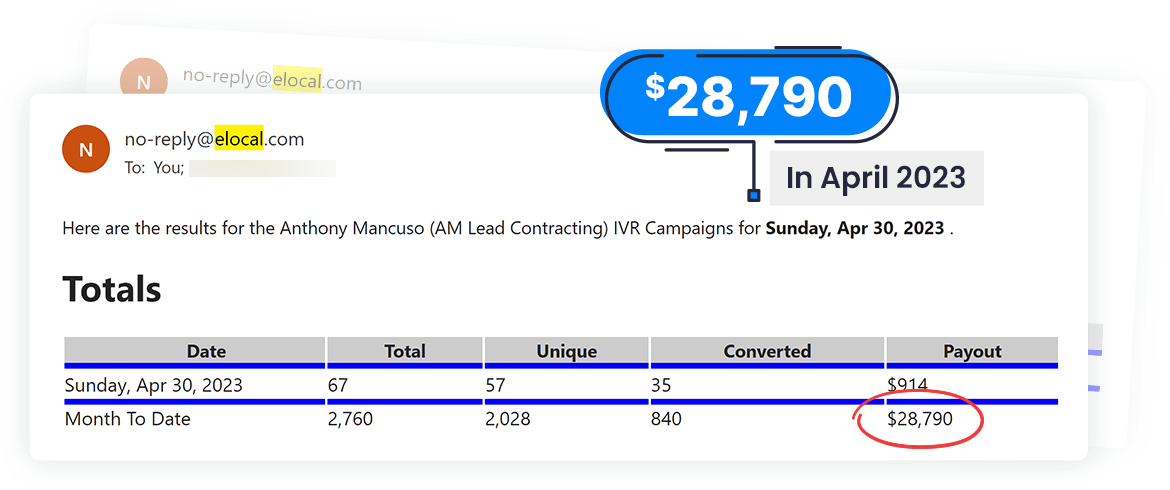1170x490 pixels.
Task: Click the Sunday, Apr 30, 2023 date cell
Action: (x=153, y=385)
